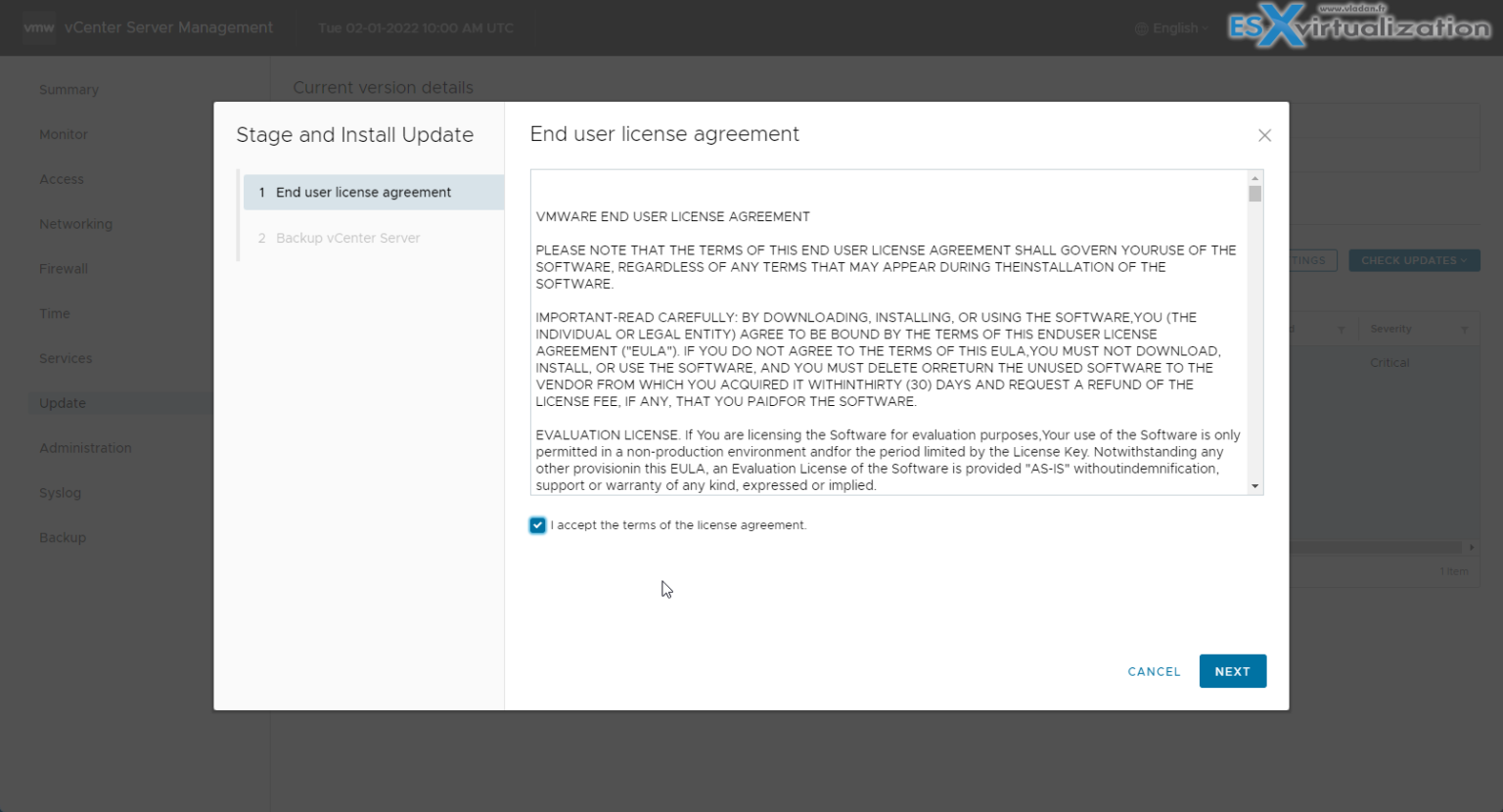The height and width of the screenshot is (812, 1503).
Task: Open Firewall settings from the sidebar
Action: 63,268
